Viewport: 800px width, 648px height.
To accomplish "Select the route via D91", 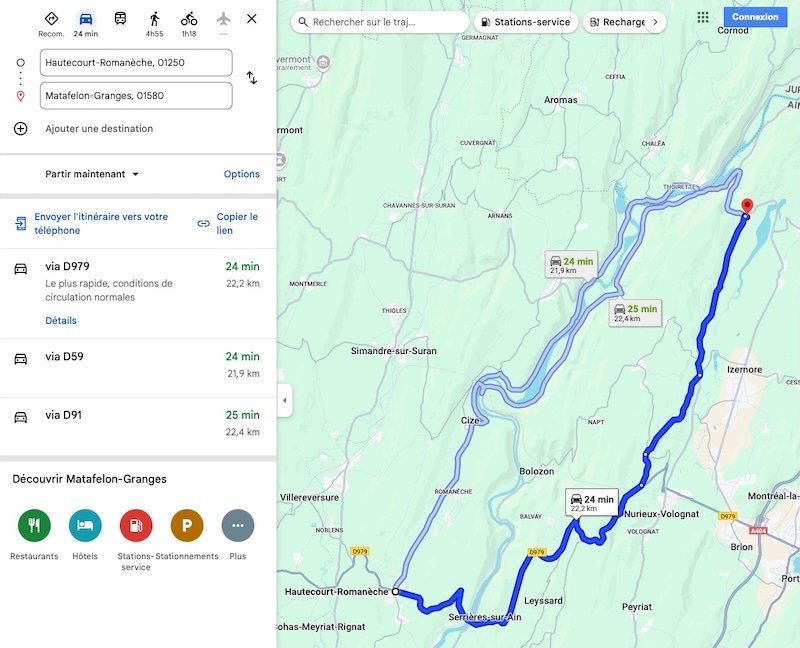I will pos(138,427).
